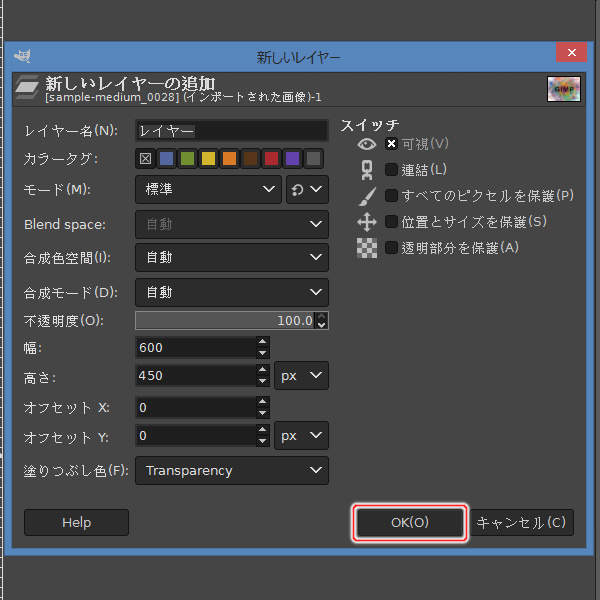The height and width of the screenshot is (600, 600).
Task: Open the offset unit px dropdown
Action: pos(302,435)
